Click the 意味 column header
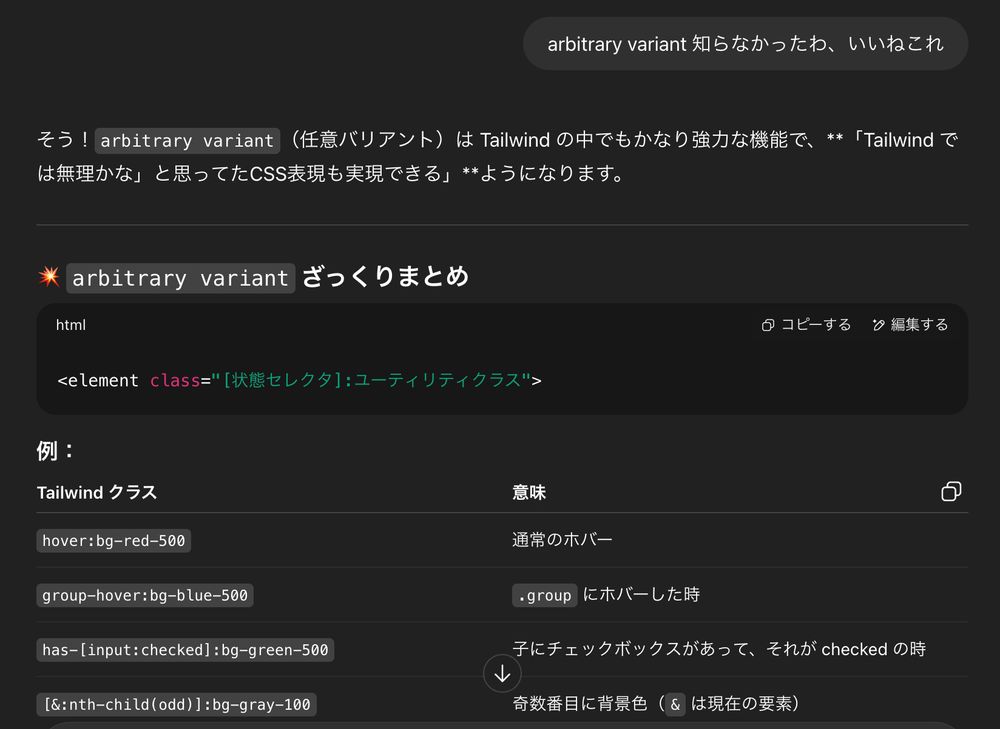The width and height of the screenshot is (1000, 729). click(529, 492)
